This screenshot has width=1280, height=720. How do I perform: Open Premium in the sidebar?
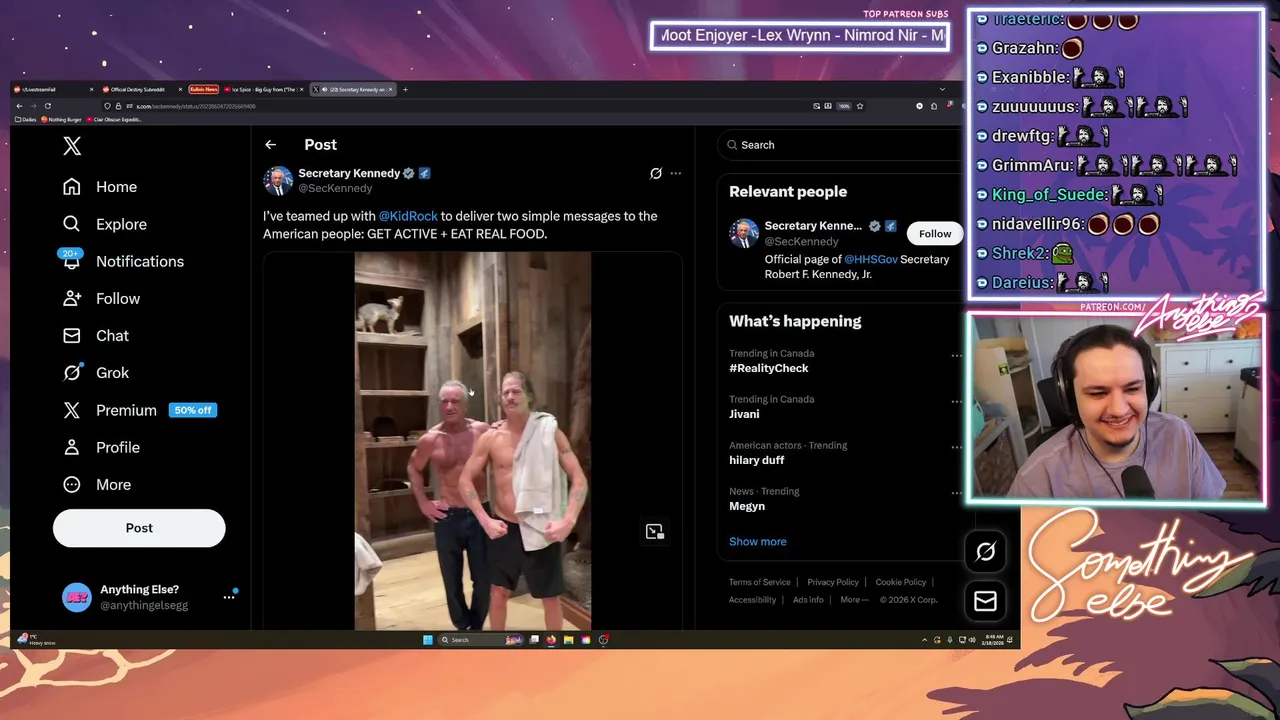139,410
